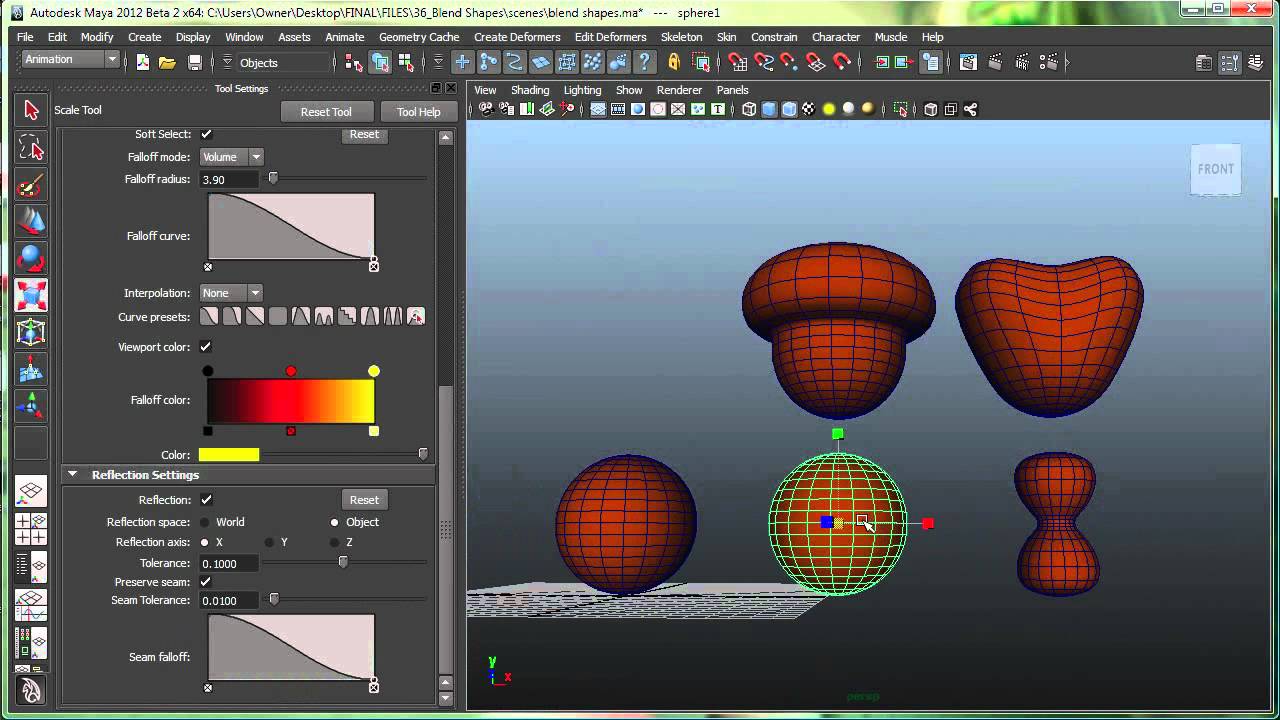Switch to the four-view layout
This screenshot has height=720, width=1280.
31,529
